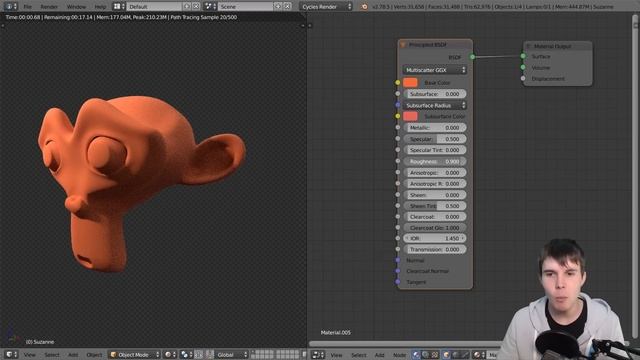The width and height of the screenshot is (640, 360).
Task: Click the Material.005 label in node editor
Action: (x=336, y=333)
